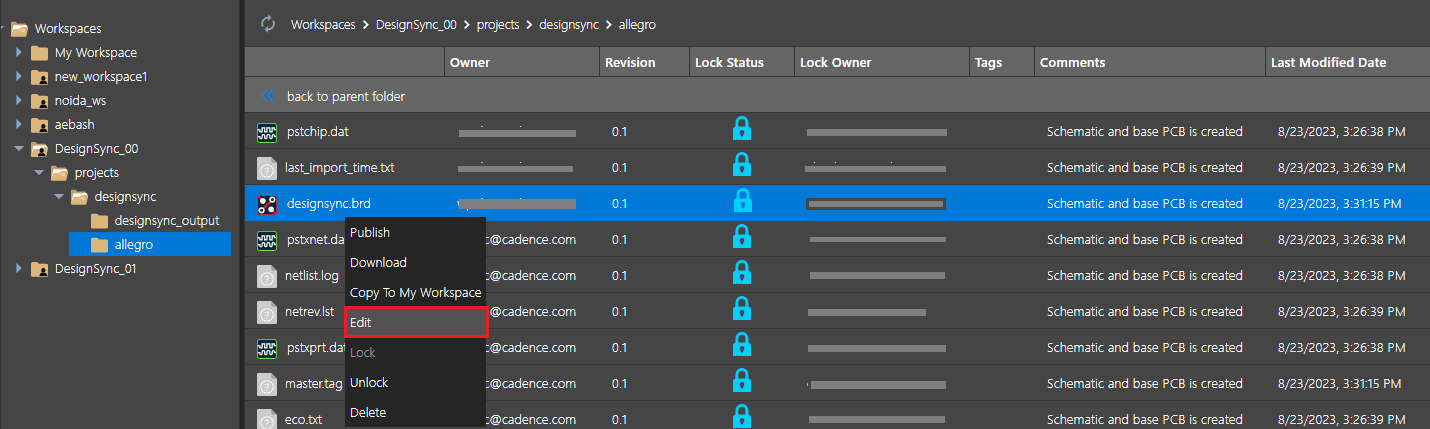Collapse the designsync tree node
Viewport: 1430px width, 429px height.
point(58,197)
